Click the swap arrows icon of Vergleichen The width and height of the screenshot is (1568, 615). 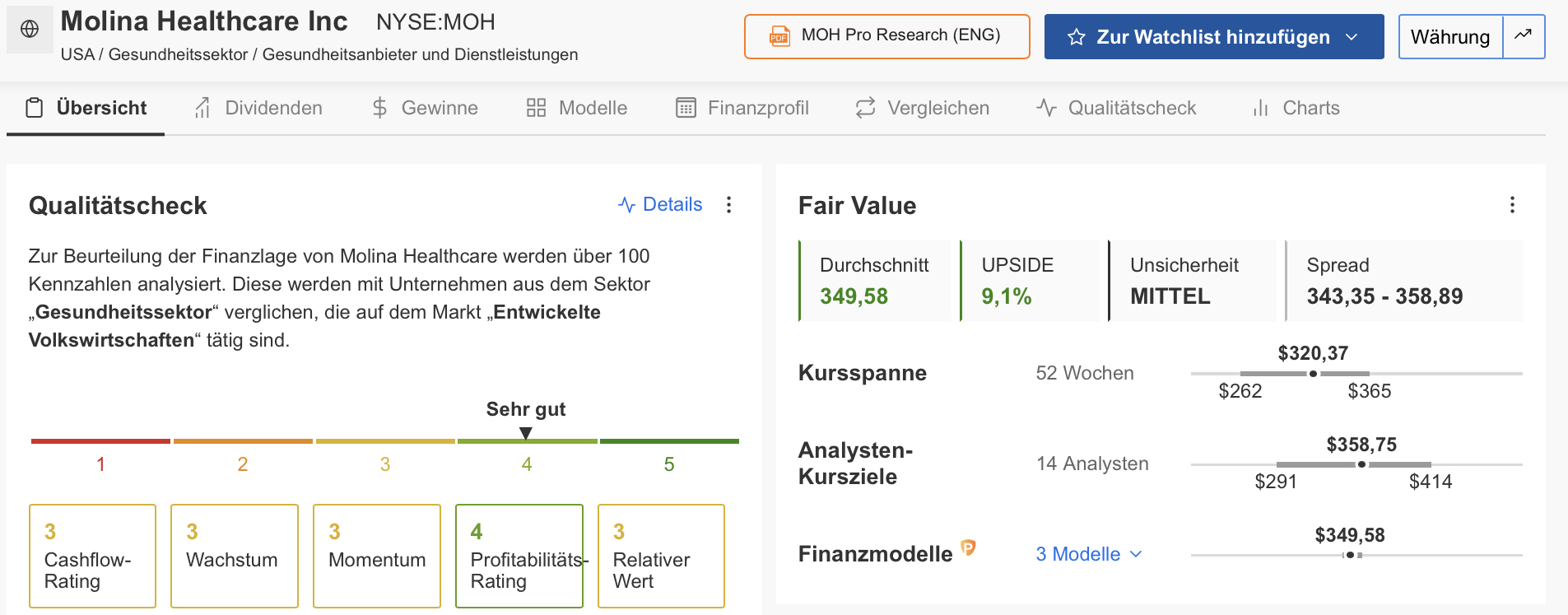[x=865, y=108]
